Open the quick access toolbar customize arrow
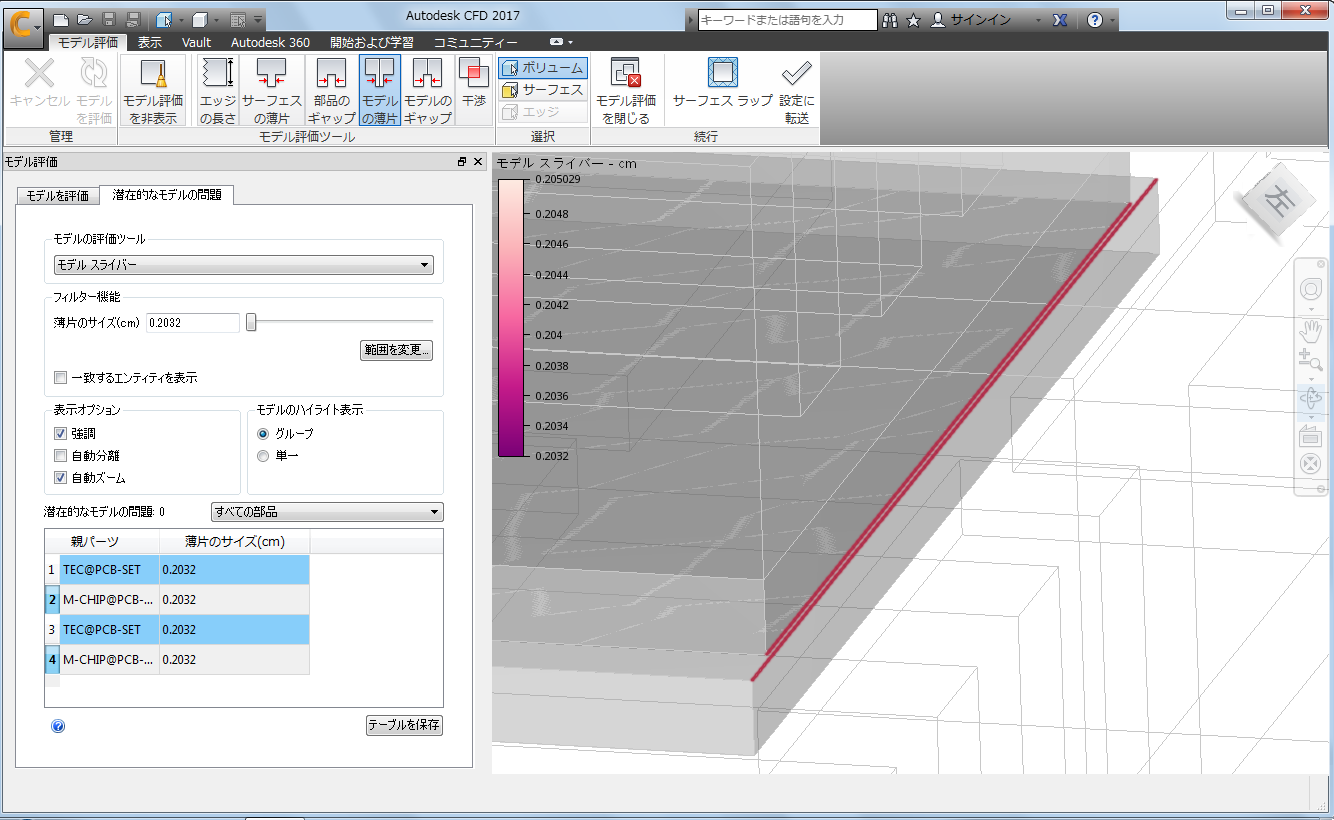This screenshot has width=1334, height=820. tap(259, 20)
